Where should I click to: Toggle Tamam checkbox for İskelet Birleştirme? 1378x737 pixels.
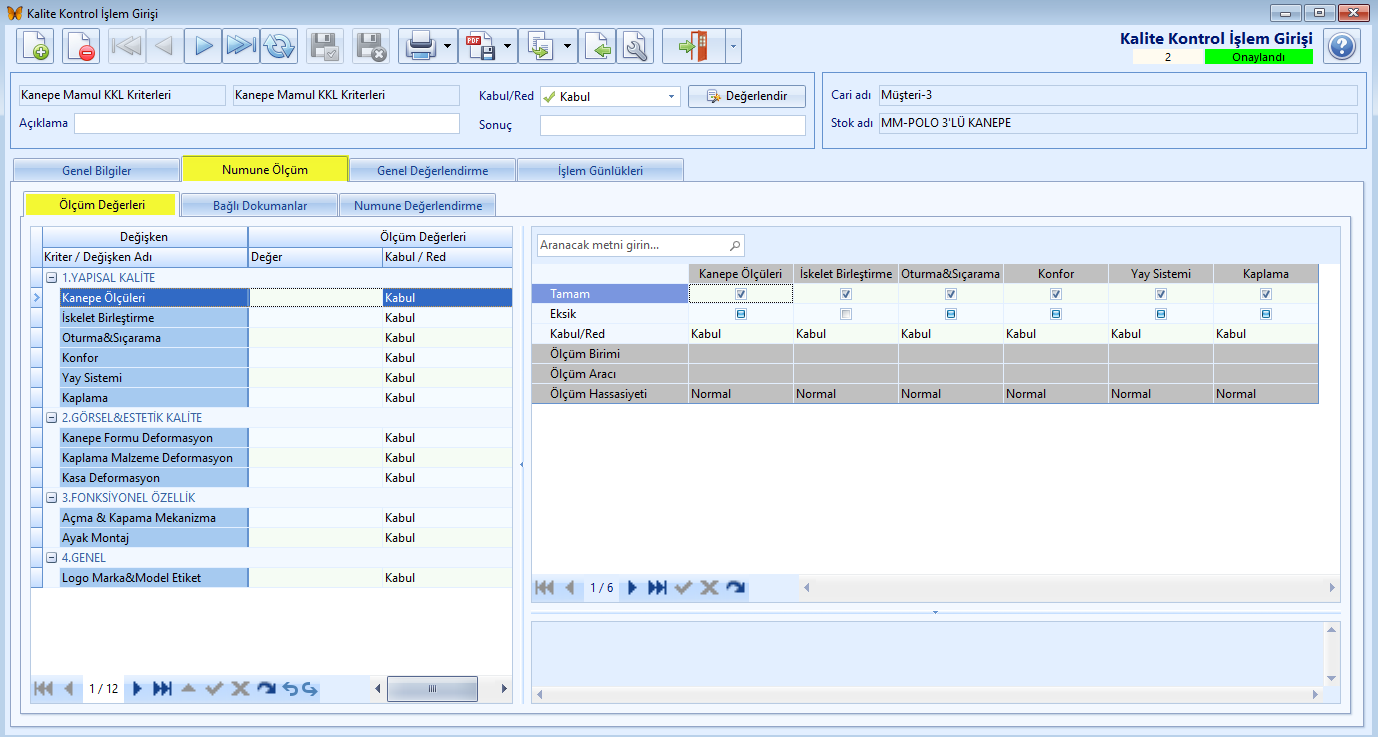846,294
